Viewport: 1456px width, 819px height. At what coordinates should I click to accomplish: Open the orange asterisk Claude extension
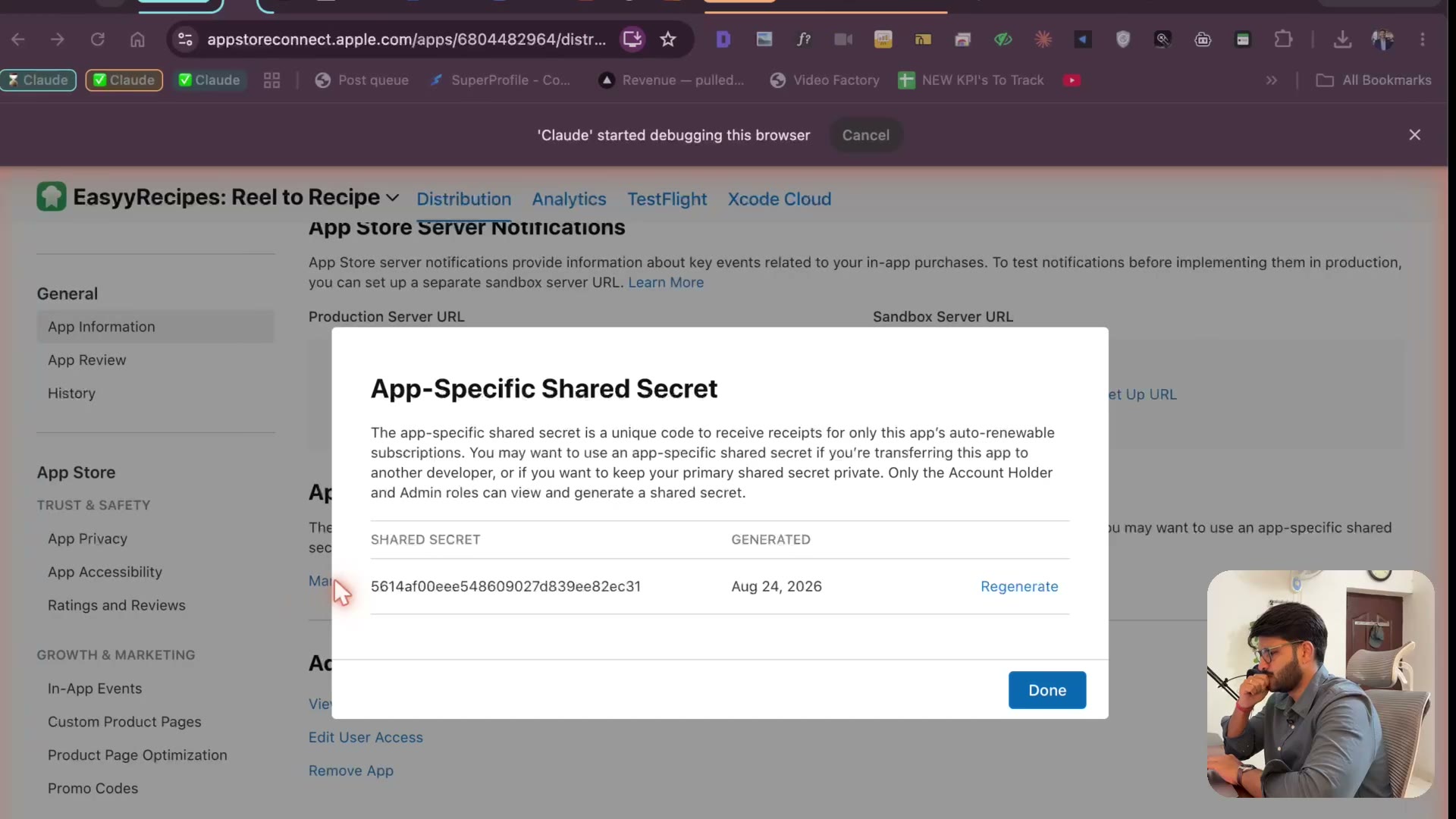[x=1043, y=39]
